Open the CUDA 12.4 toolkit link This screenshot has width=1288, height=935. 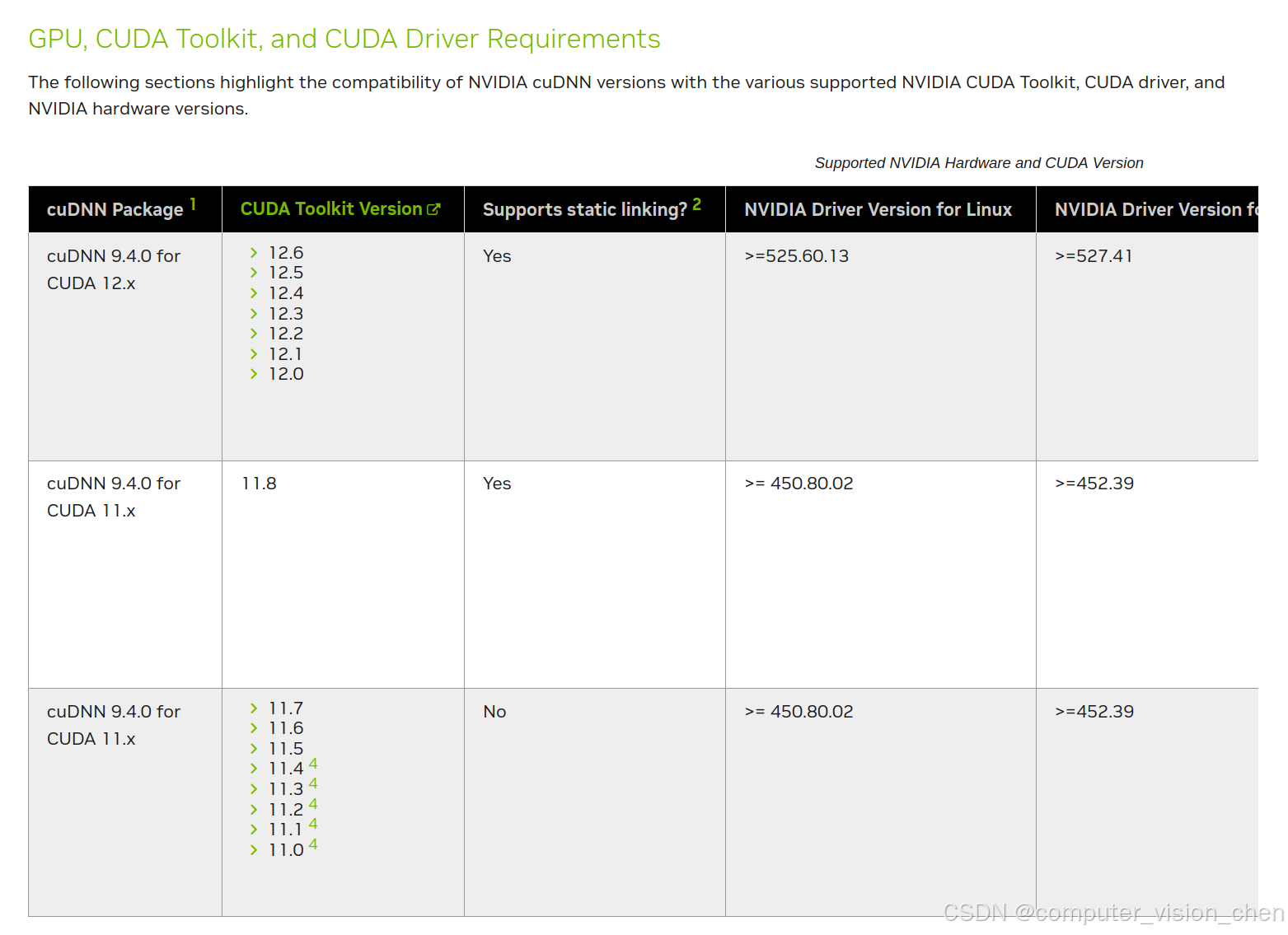click(x=286, y=293)
